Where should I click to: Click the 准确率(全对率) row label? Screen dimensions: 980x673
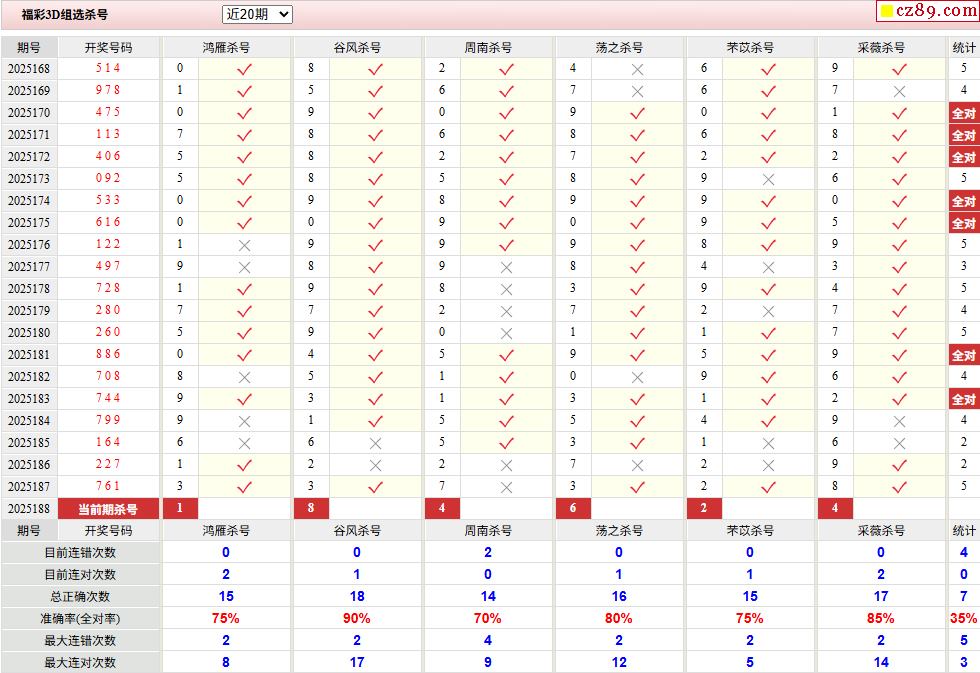point(80,619)
